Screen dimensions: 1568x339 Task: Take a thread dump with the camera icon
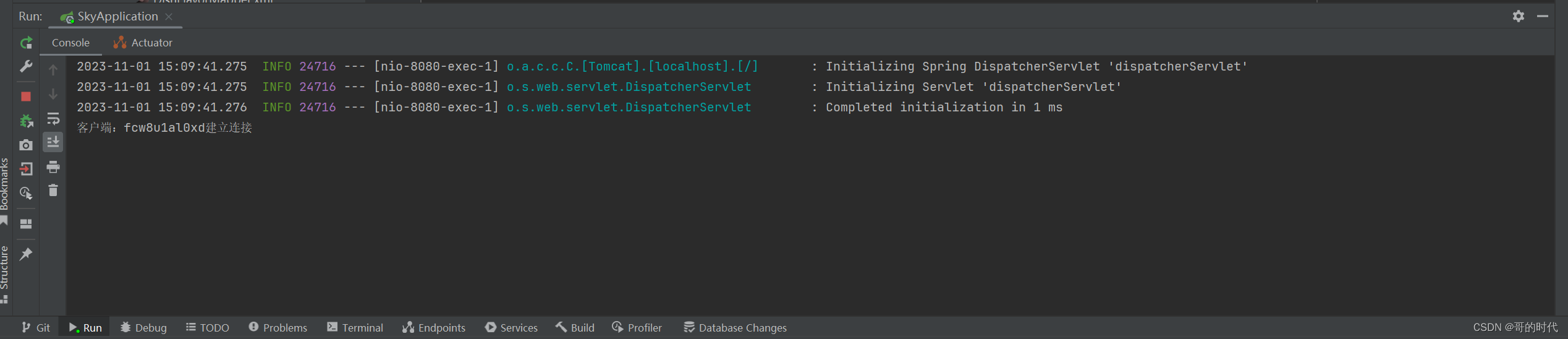click(x=26, y=145)
